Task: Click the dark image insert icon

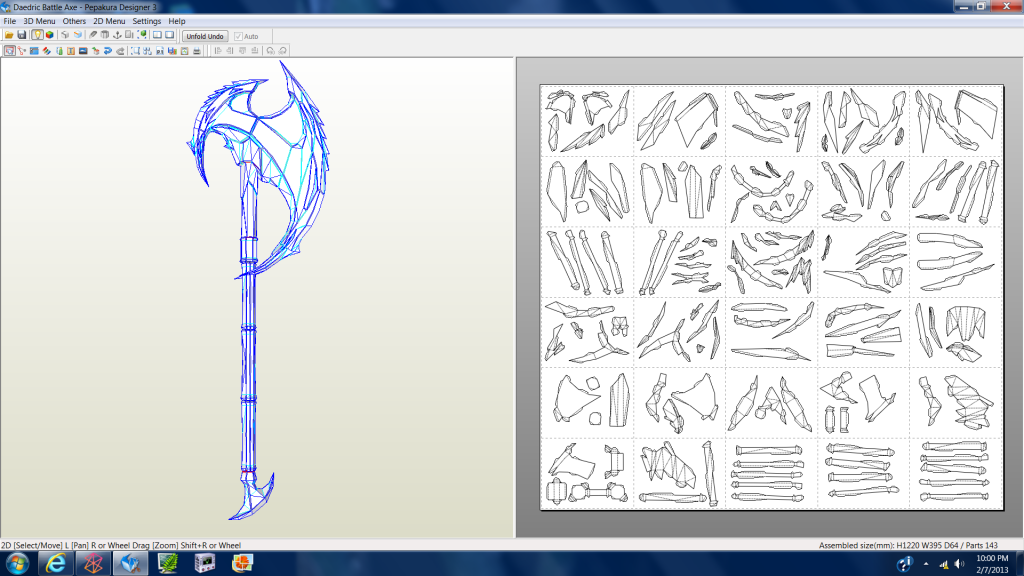Action: [83, 51]
